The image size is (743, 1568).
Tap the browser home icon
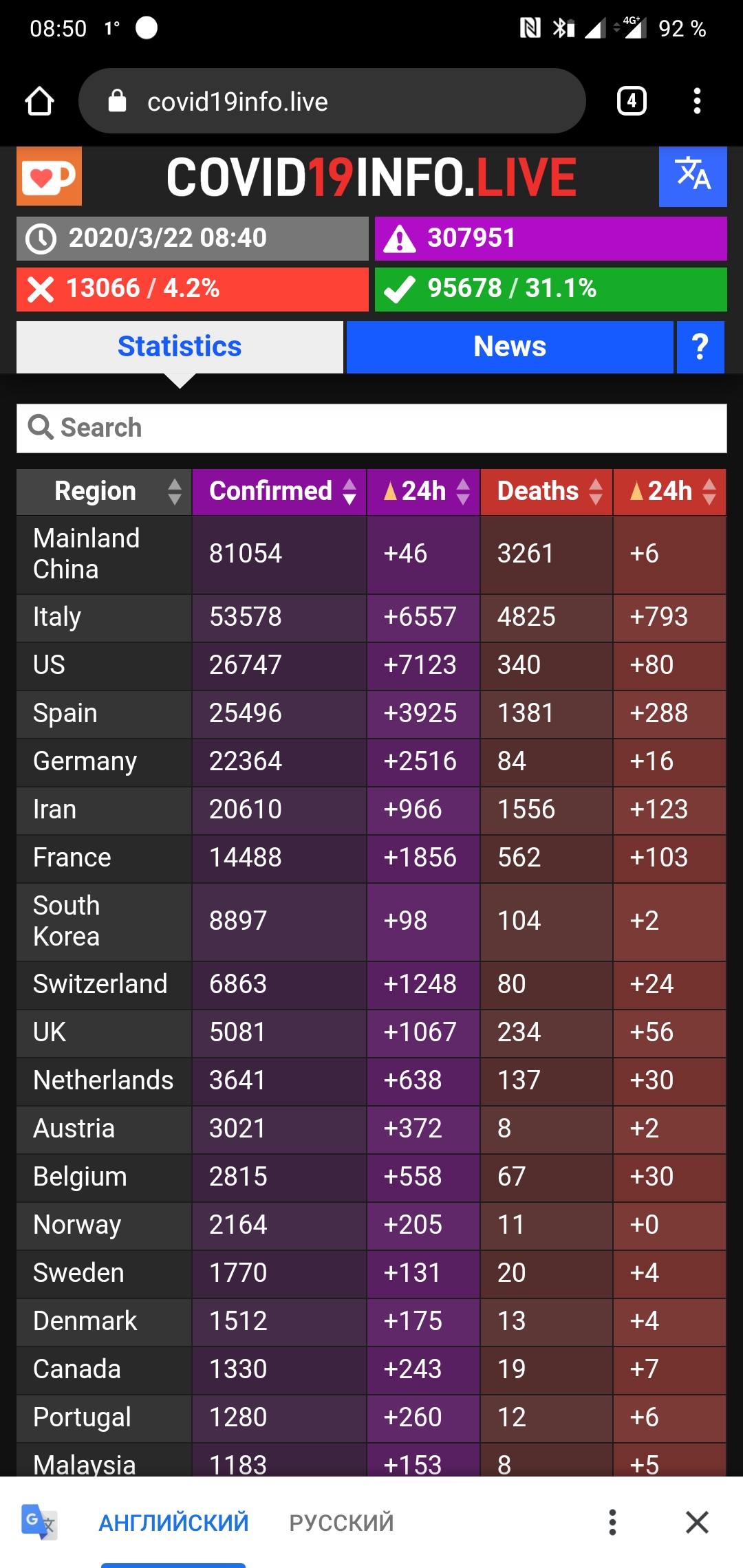pyautogui.click(x=39, y=101)
